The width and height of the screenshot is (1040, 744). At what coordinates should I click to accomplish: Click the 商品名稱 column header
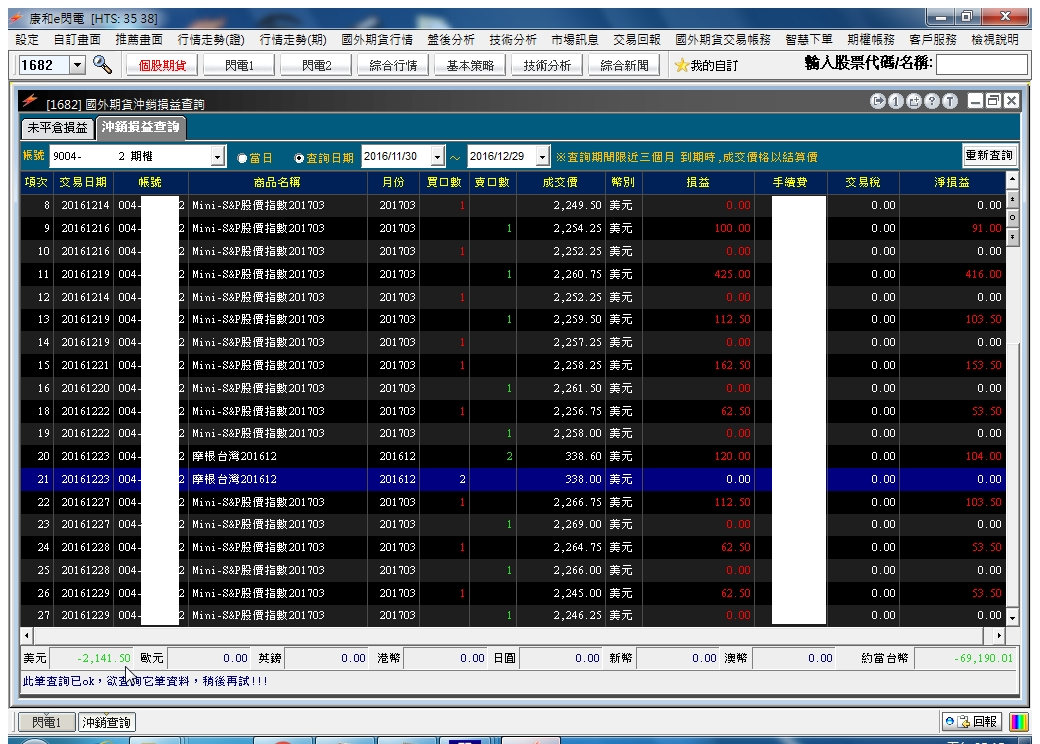pos(277,182)
